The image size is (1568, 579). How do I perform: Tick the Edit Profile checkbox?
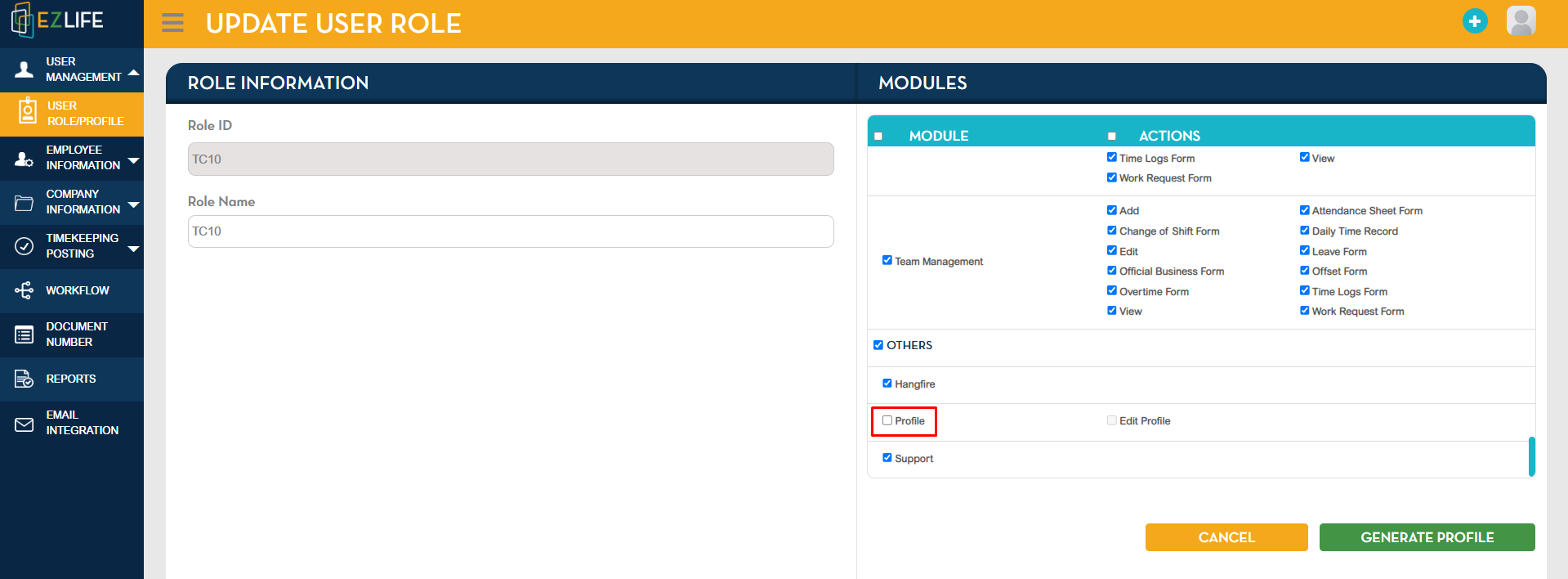[1112, 420]
